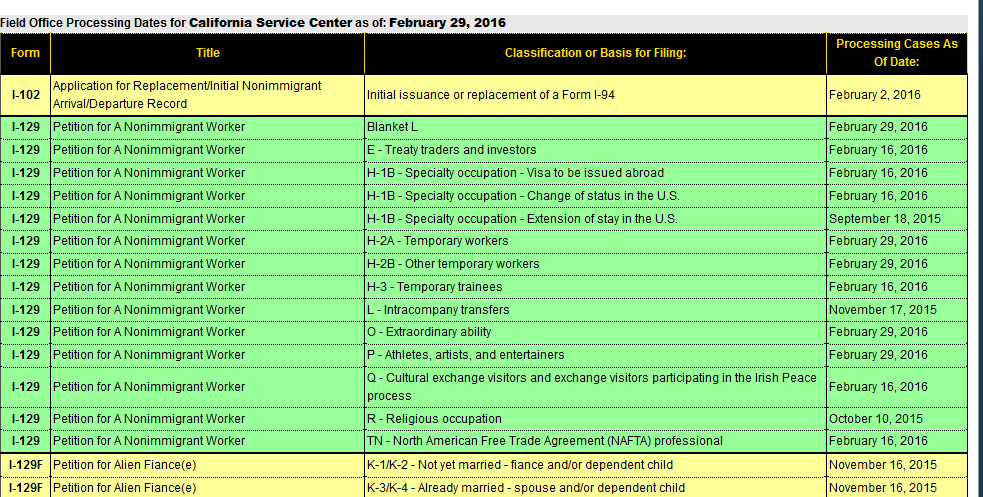This screenshot has width=983, height=497.
Task: Click P - Athletes, artists, and entertainers cell
Action: [595, 355]
